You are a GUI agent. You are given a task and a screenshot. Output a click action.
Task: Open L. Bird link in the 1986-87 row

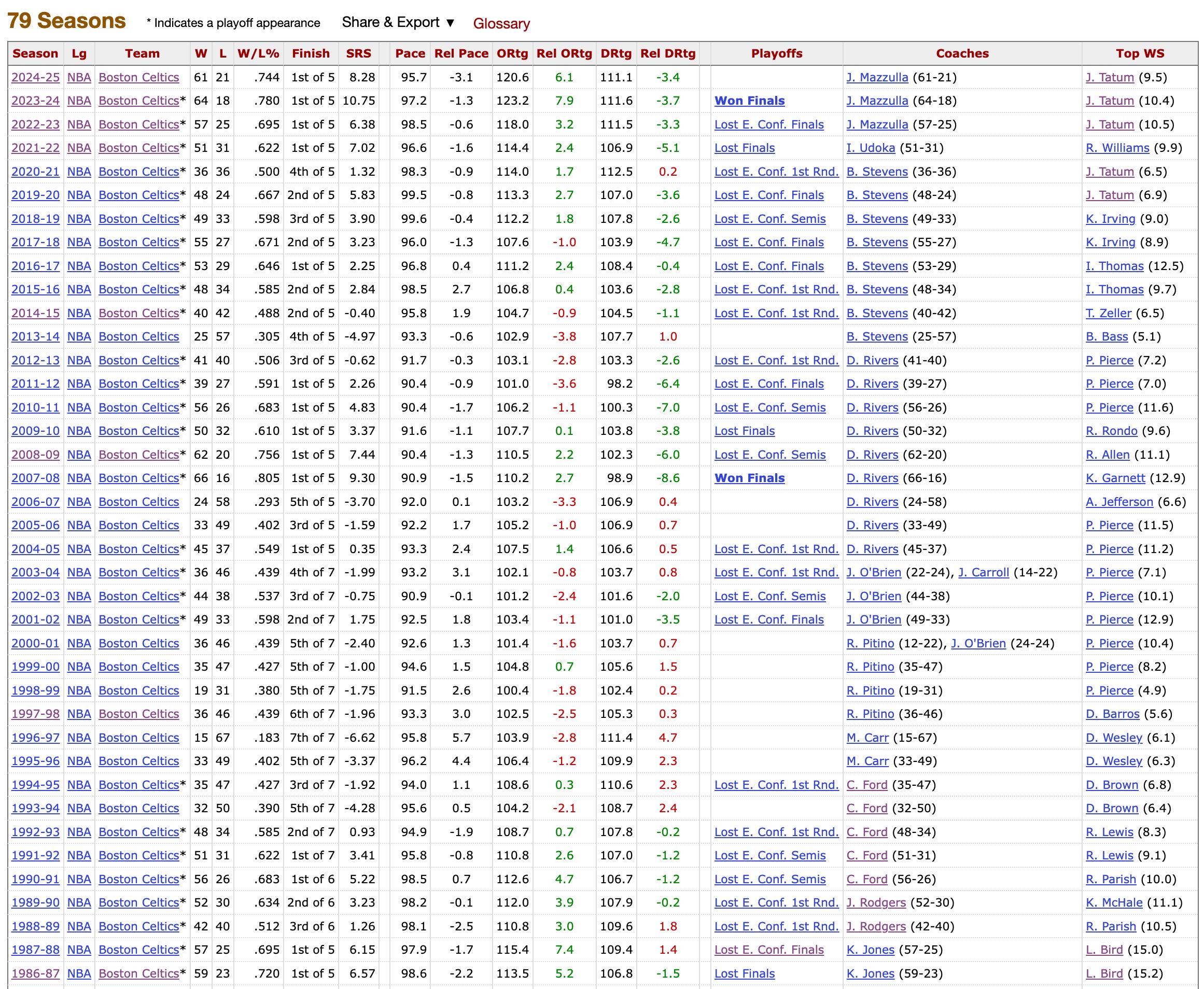tap(1104, 973)
